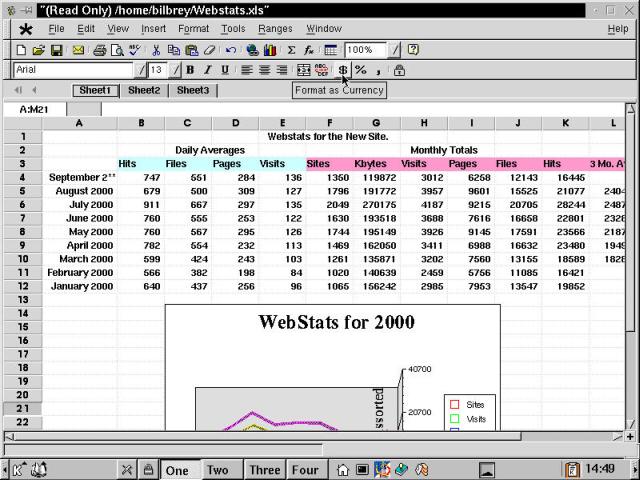Toggle Bold formatting
The height and width of the screenshot is (480, 640).
click(x=190, y=70)
